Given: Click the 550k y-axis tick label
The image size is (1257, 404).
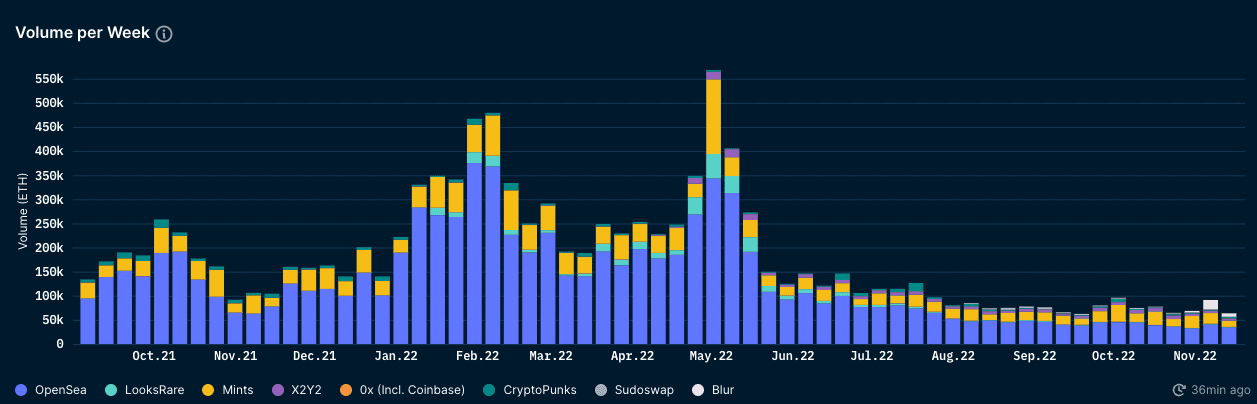Looking at the screenshot, I should pos(48,79).
